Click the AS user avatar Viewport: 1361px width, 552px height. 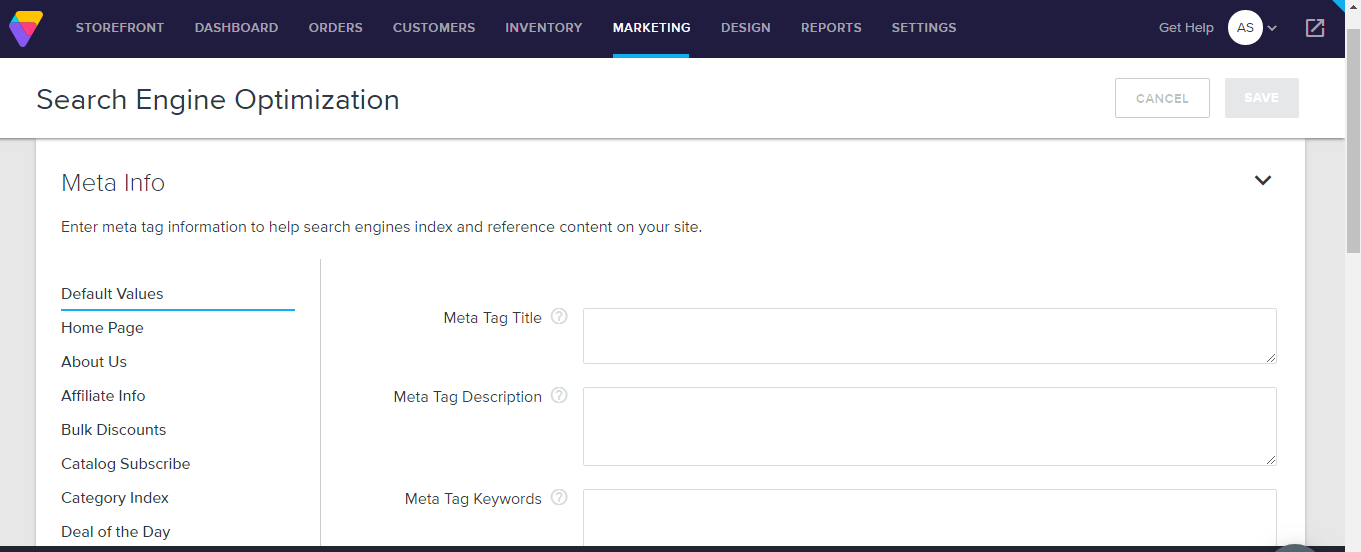click(1245, 28)
